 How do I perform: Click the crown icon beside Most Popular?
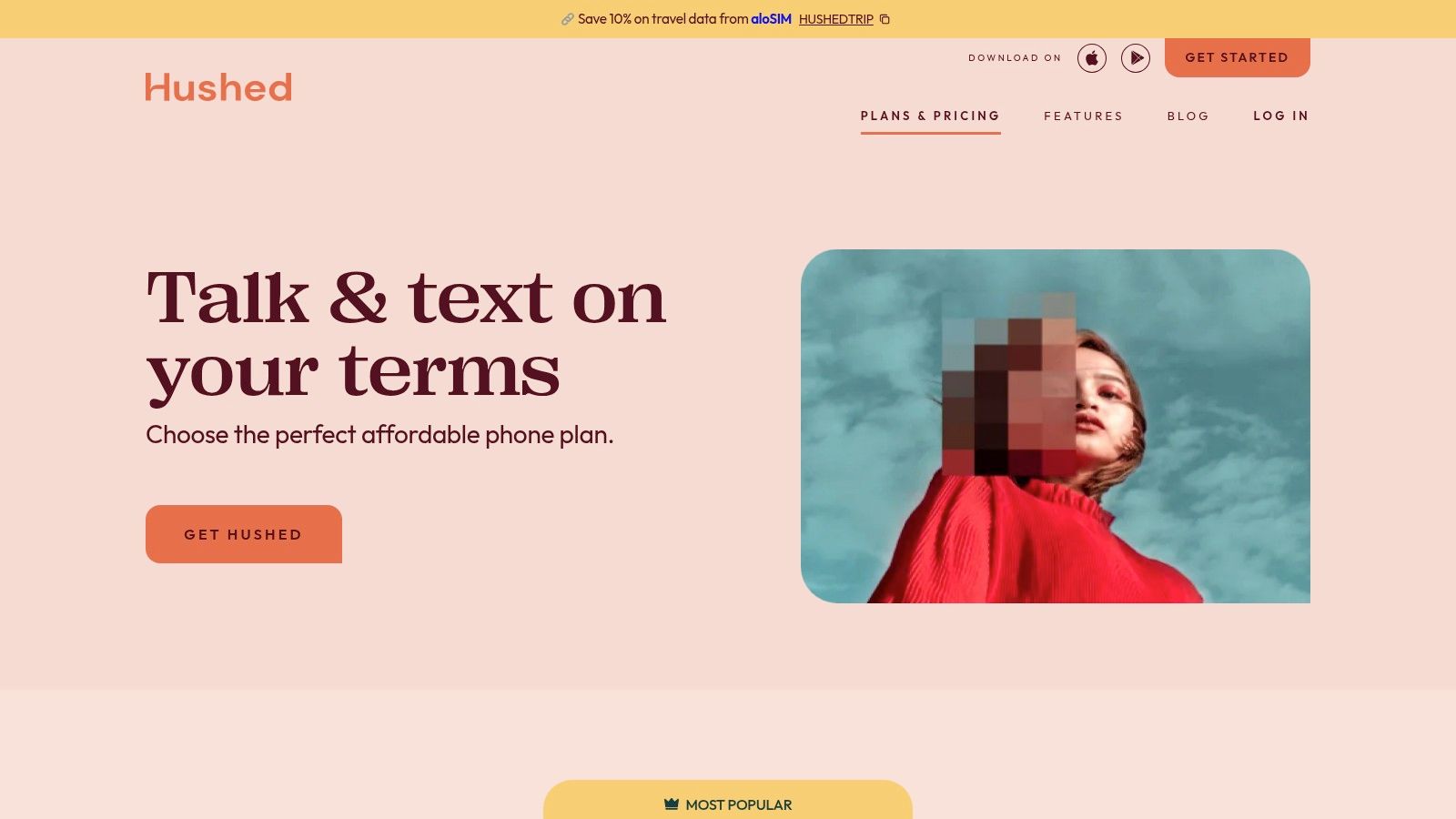coord(672,804)
